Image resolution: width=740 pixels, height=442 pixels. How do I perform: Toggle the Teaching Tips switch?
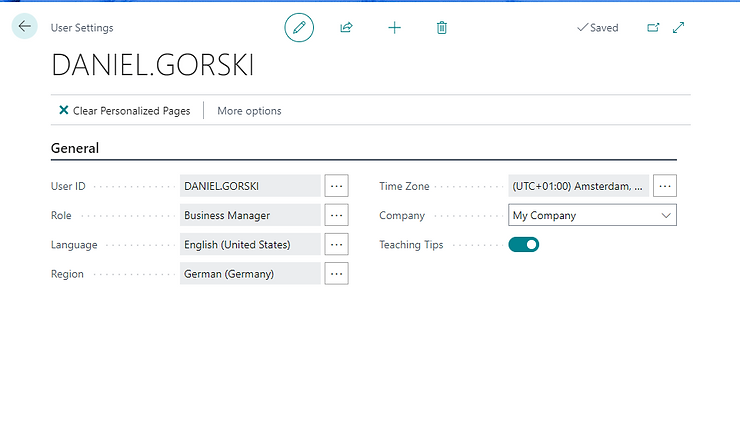coord(524,244)
